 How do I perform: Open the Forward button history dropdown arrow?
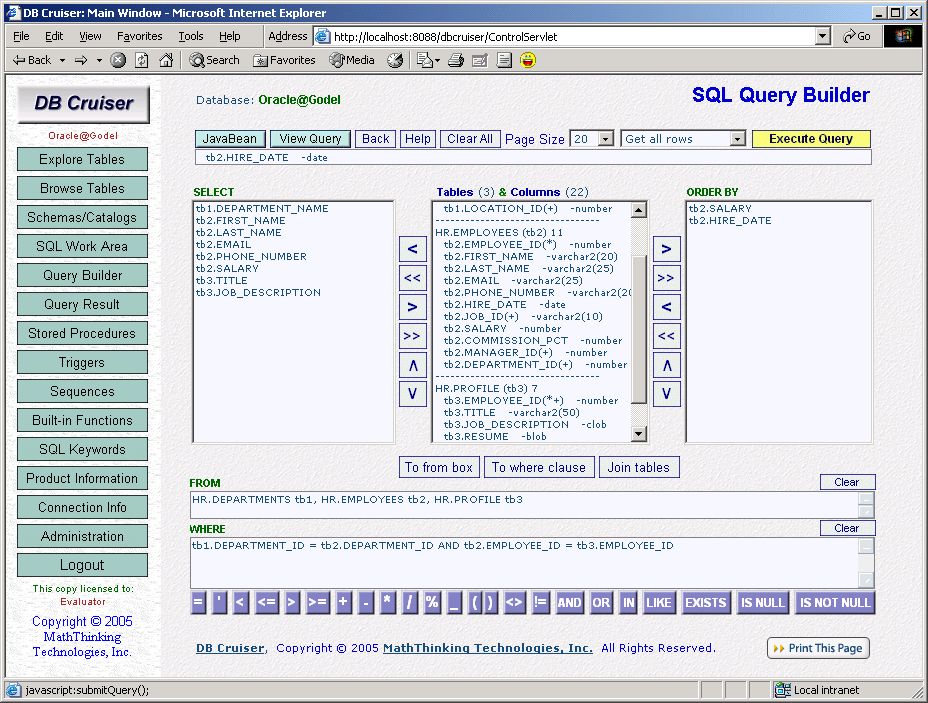point(99,60)
